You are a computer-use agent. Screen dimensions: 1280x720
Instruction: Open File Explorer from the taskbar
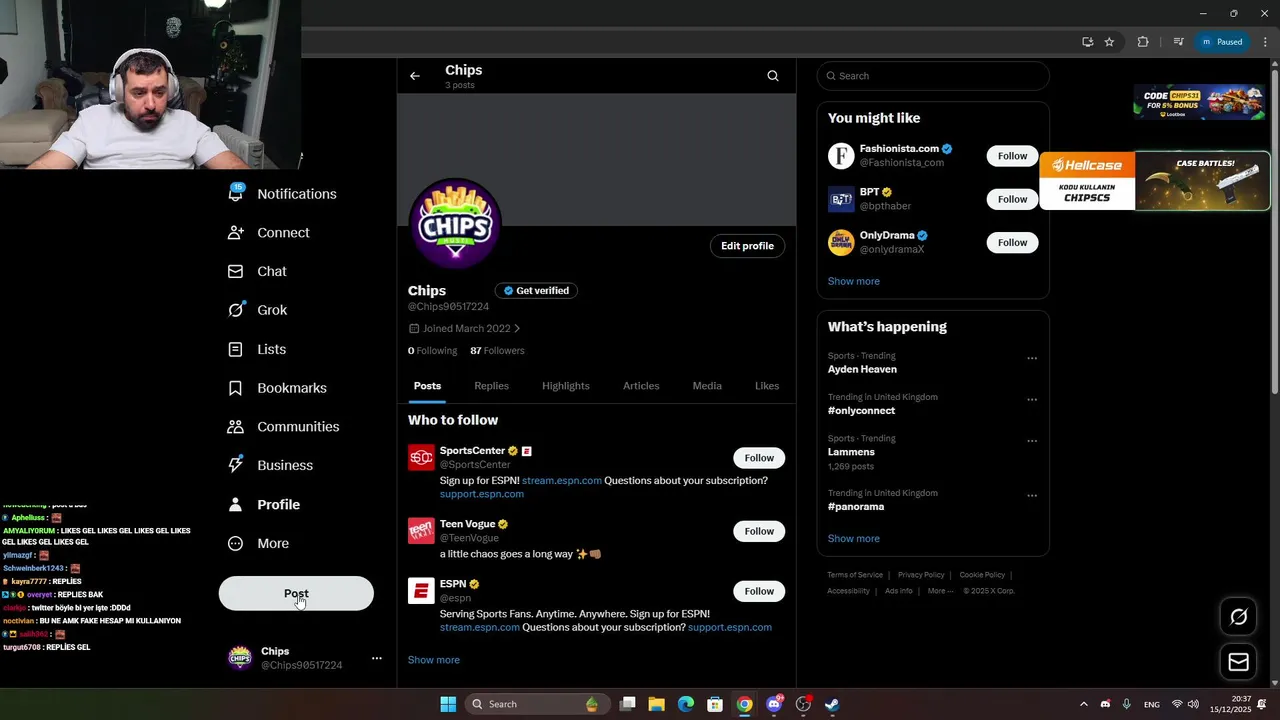(656, 704)
